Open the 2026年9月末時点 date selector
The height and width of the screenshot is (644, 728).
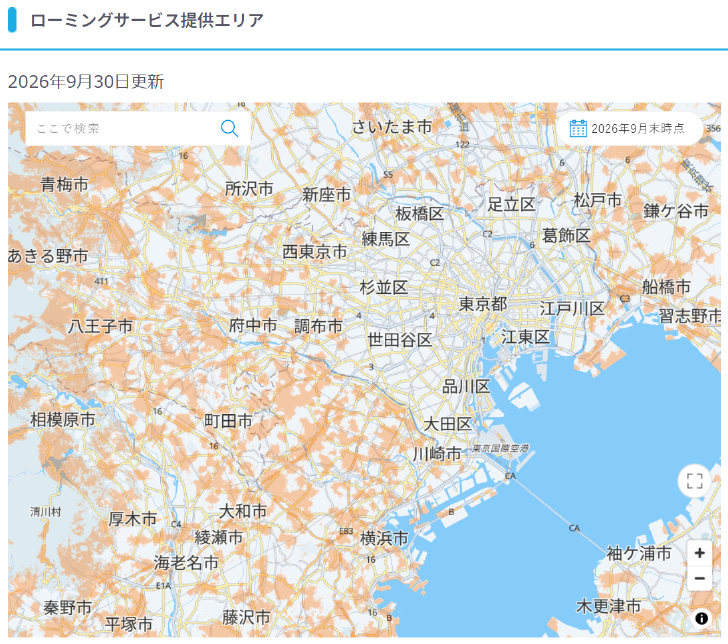coord(630,128)
